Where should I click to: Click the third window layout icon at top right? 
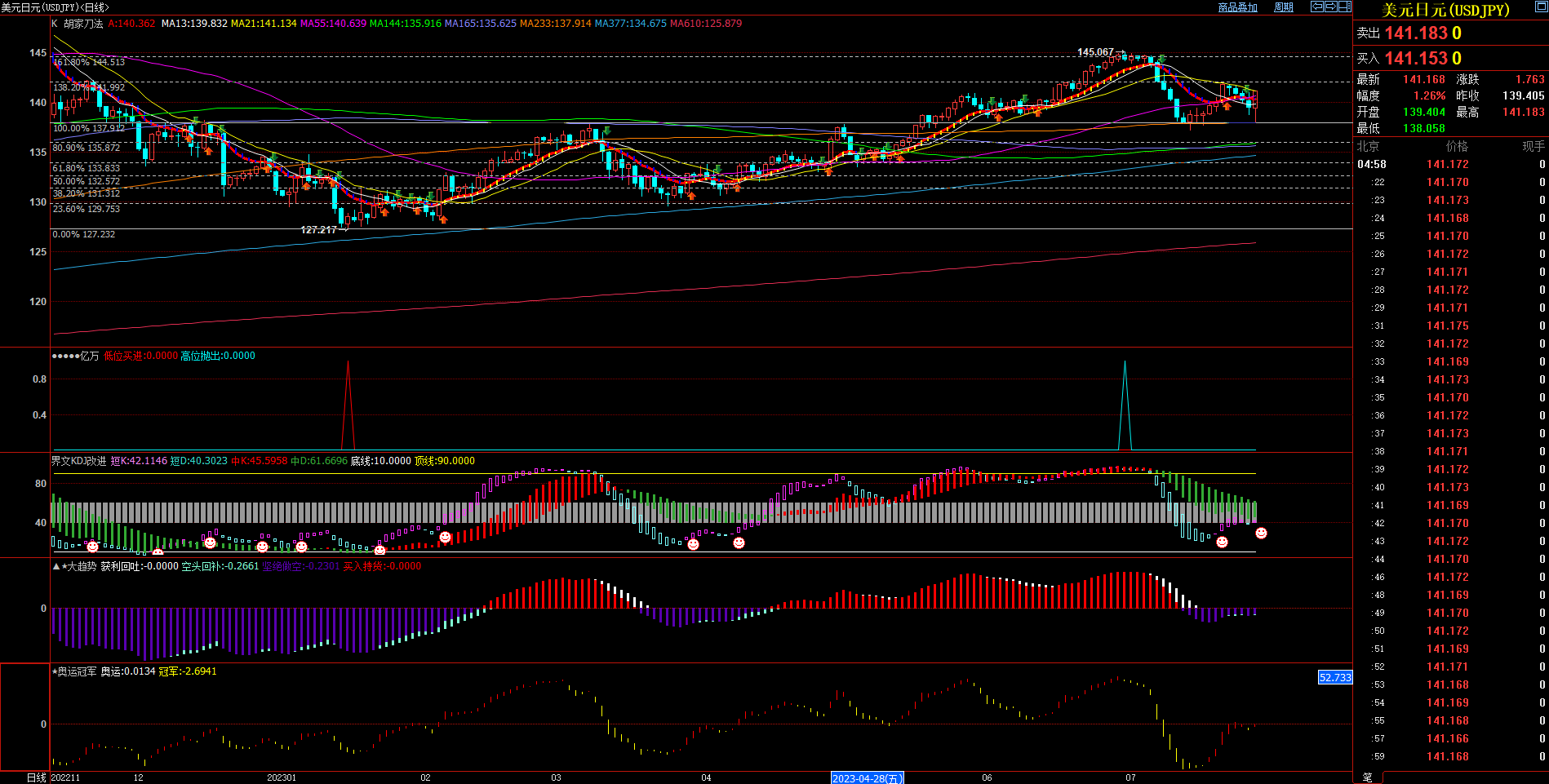1344,7
